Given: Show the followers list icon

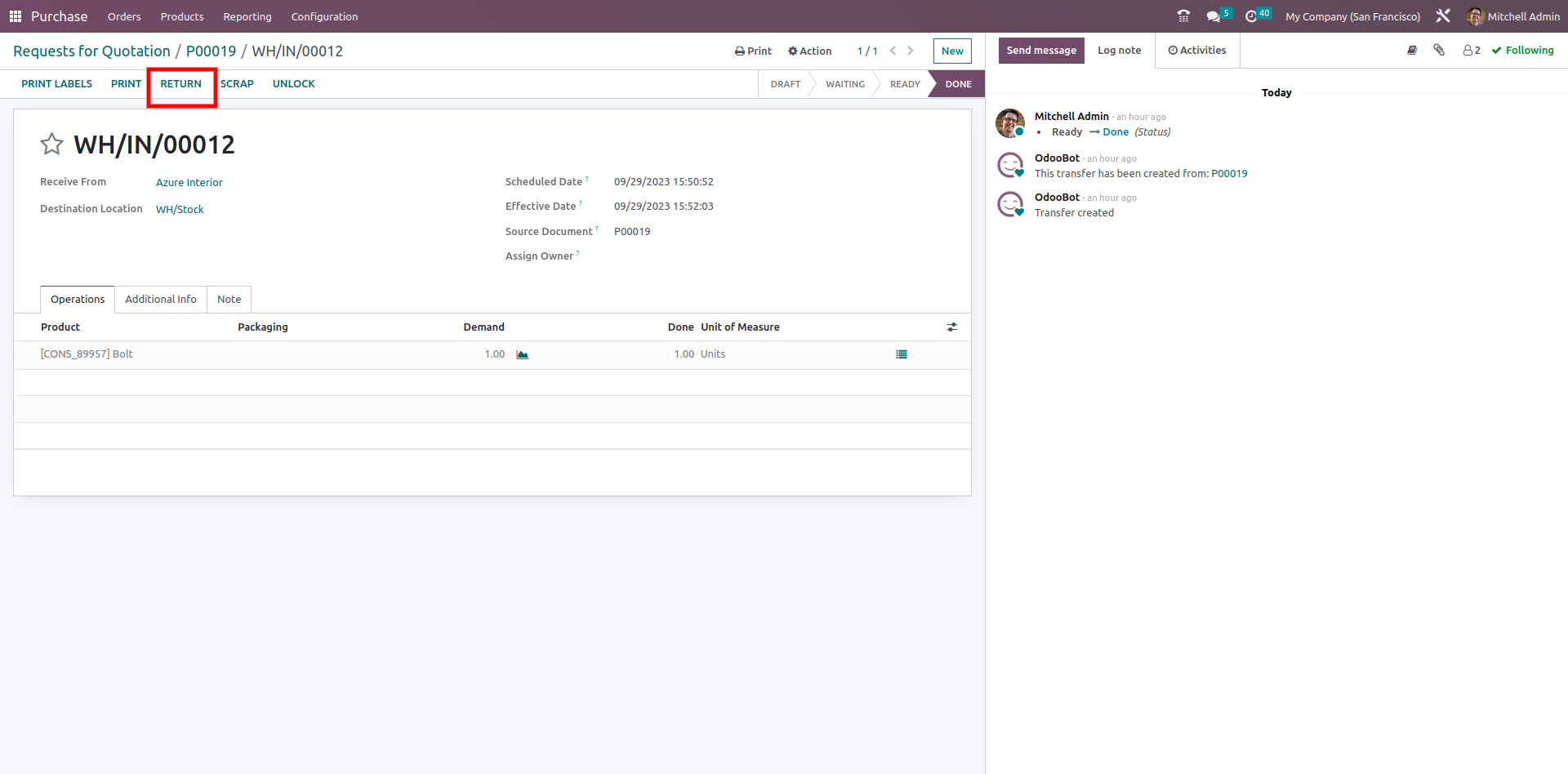Looking at the screenshot, I should pos(1472,51).
